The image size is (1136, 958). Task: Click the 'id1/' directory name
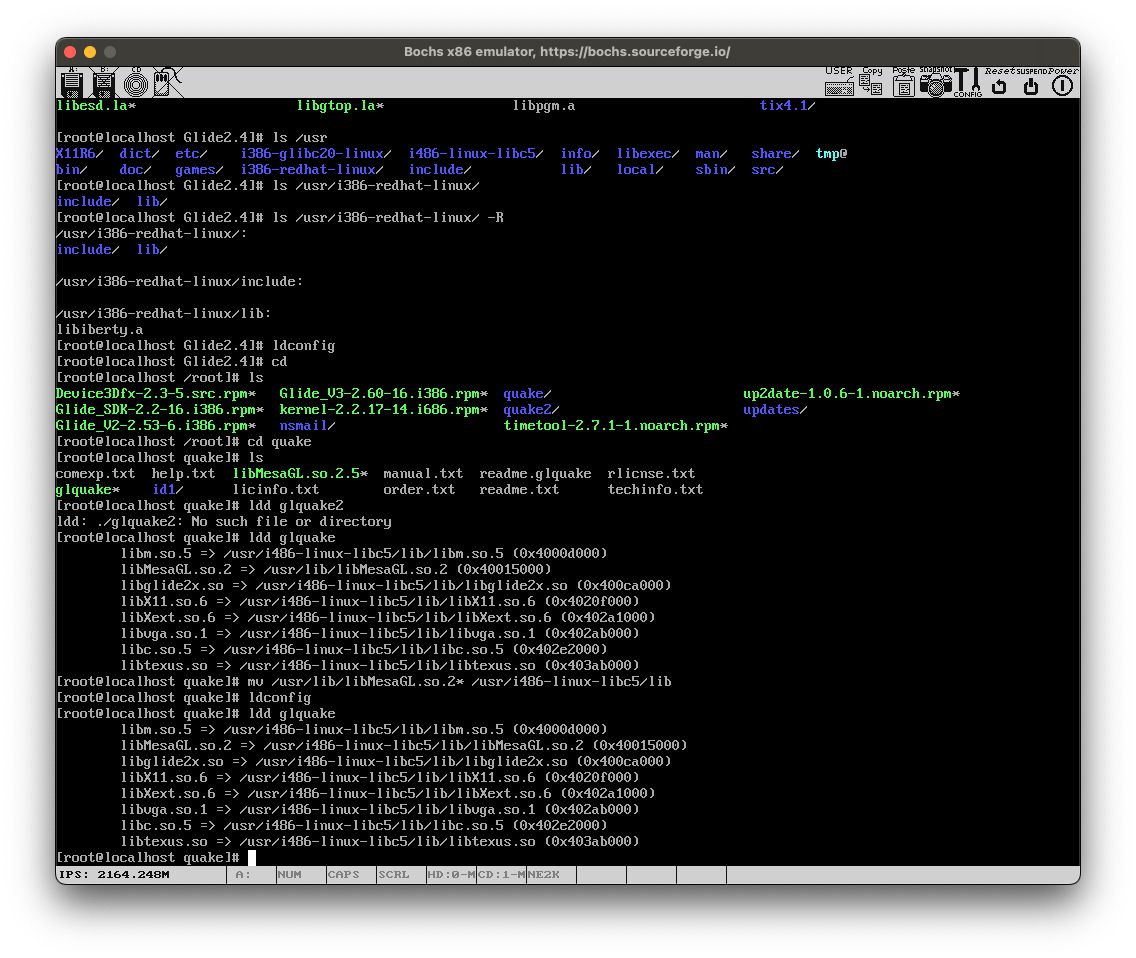click(x=167, y=490)
